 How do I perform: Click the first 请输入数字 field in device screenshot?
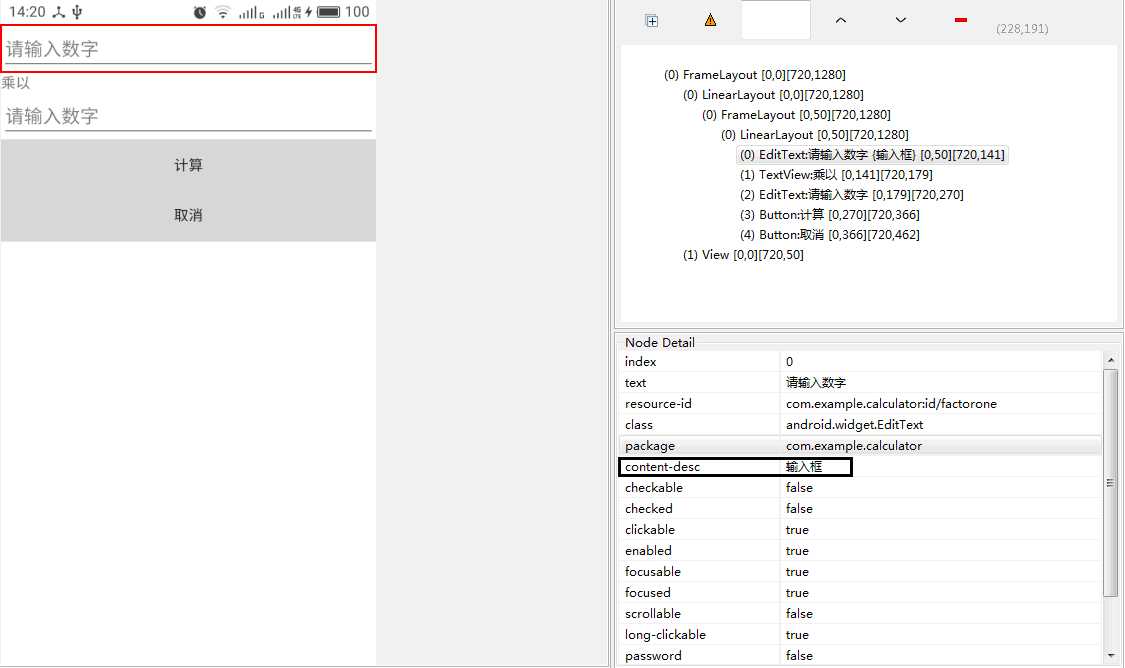point(188,48)
